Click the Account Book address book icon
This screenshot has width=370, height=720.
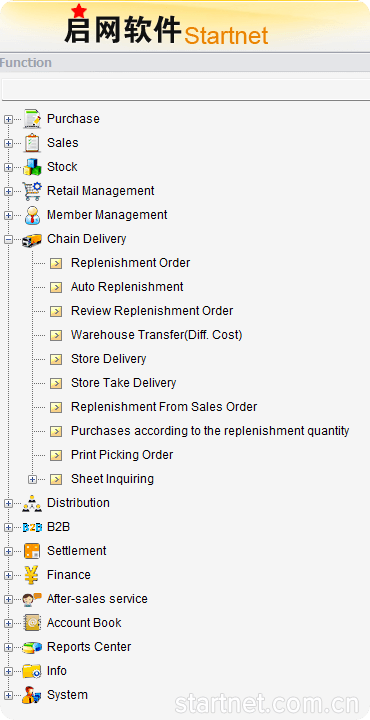point(32,623)
